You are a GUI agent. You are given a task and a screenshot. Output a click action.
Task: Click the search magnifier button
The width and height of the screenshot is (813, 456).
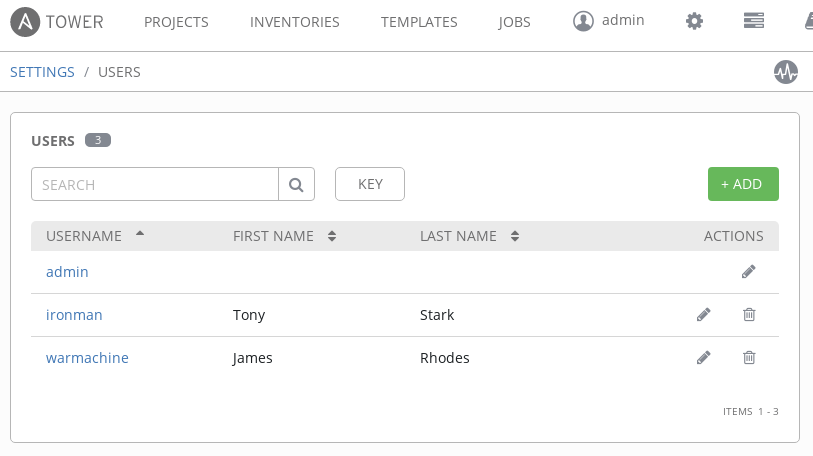(x=296, y=184)
